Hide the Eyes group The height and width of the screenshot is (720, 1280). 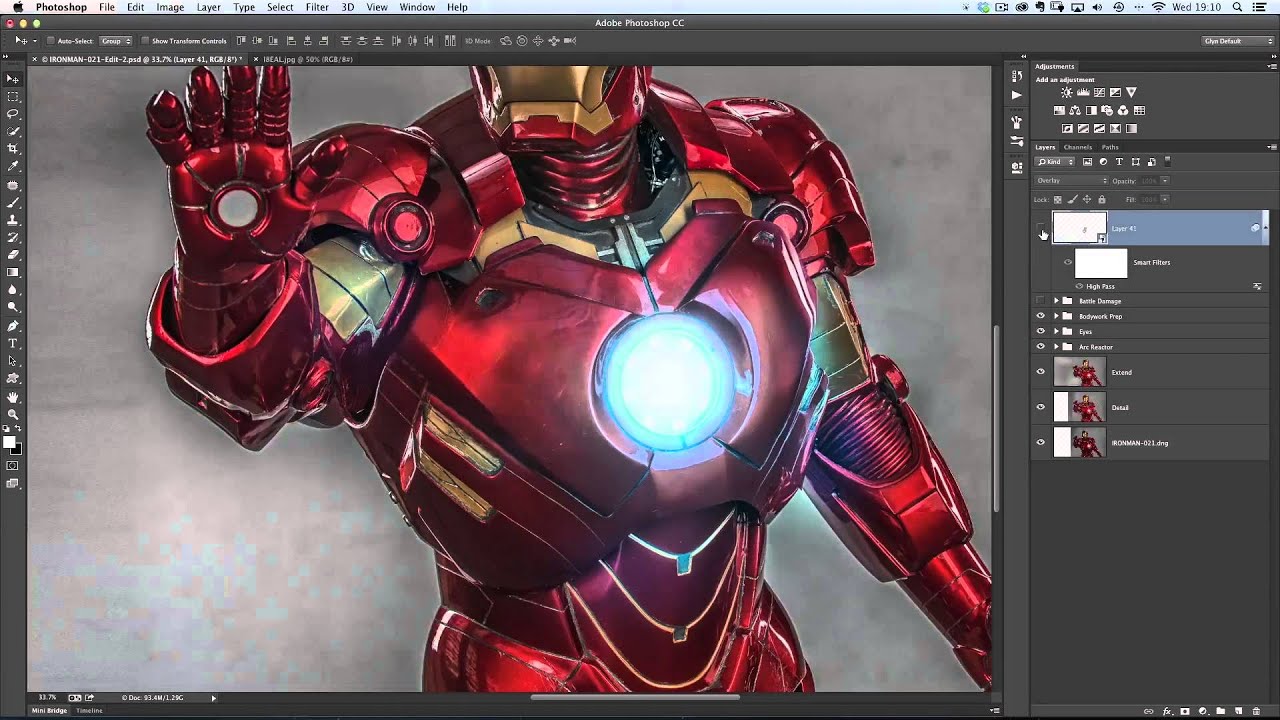point(1041,331)
